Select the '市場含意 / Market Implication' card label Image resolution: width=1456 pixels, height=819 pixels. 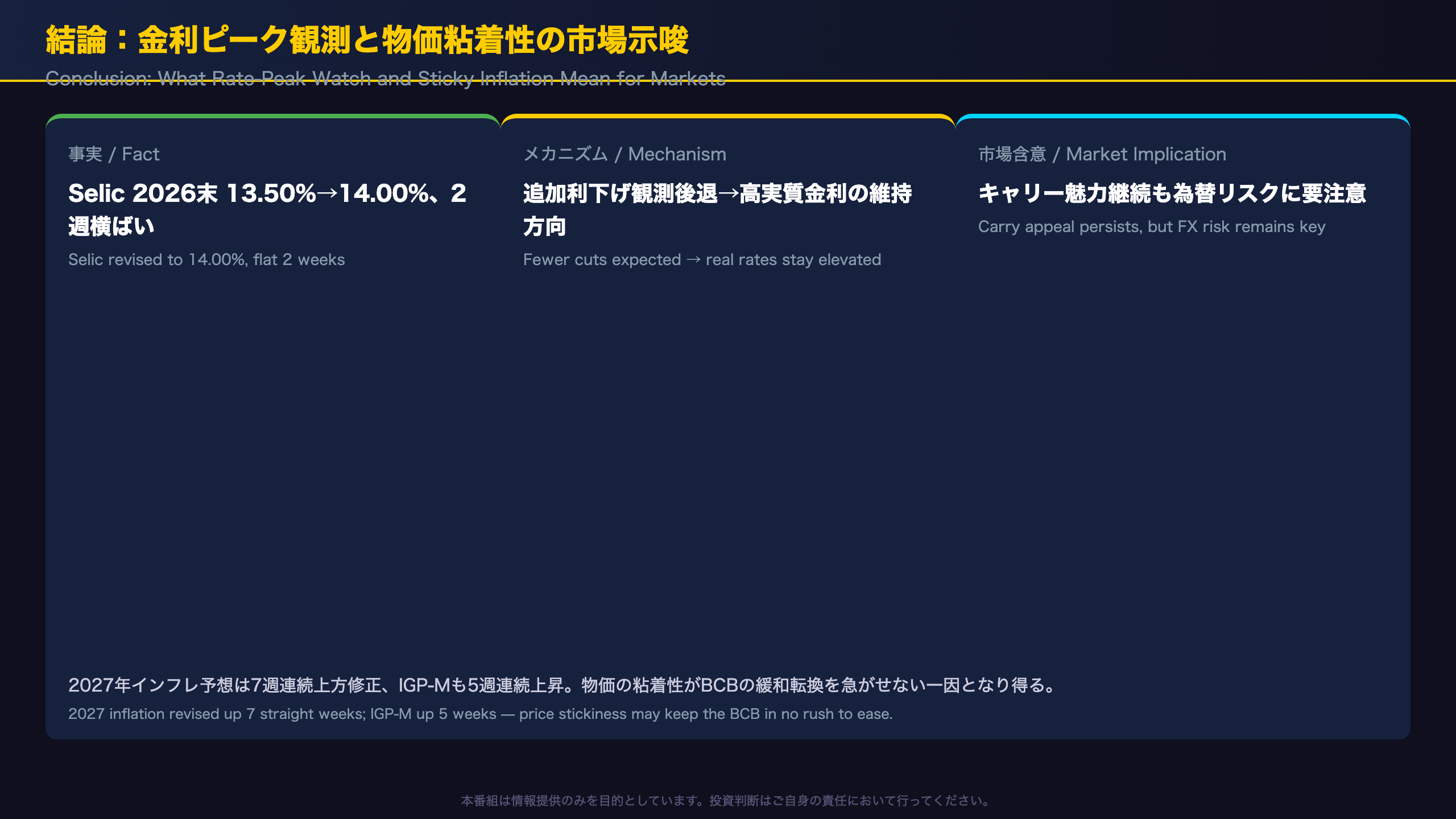[1102, 154]
